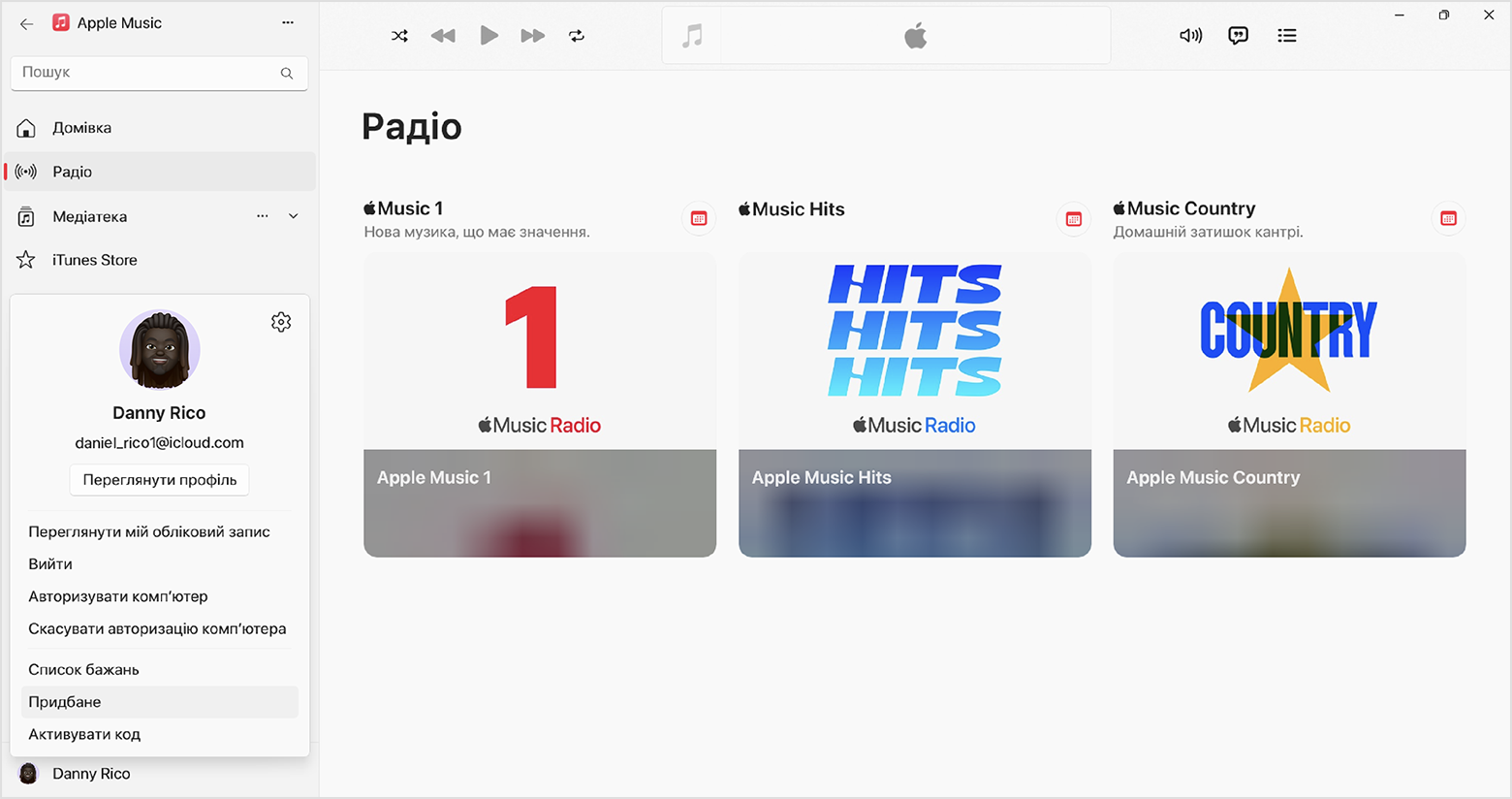The height and width of the screenshot is (799, 1512).
Task: Open Список бажань
Action: 160,669
